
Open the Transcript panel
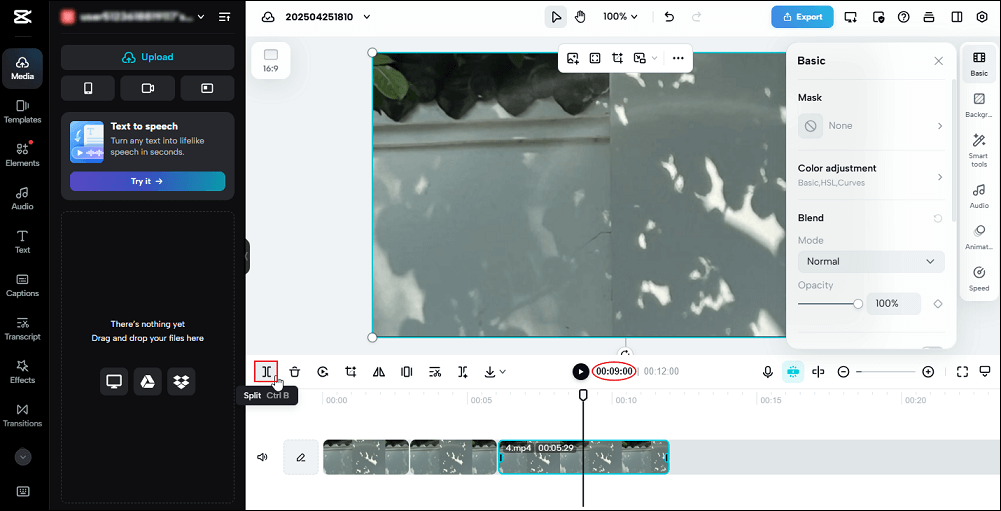22,328
